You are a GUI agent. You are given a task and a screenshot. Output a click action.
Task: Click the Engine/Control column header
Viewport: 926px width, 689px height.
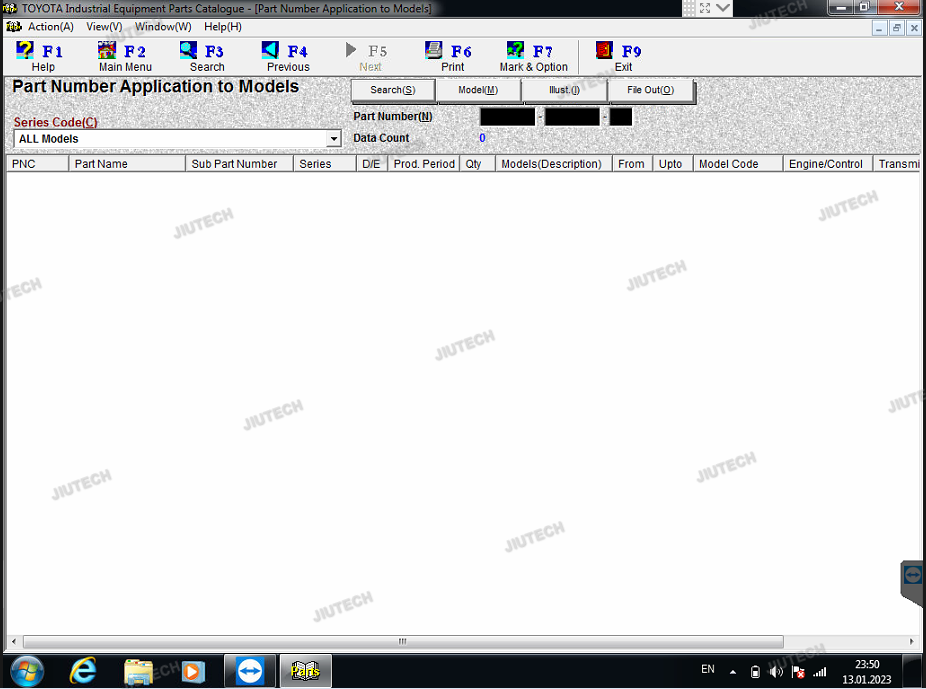coord(827,164)
